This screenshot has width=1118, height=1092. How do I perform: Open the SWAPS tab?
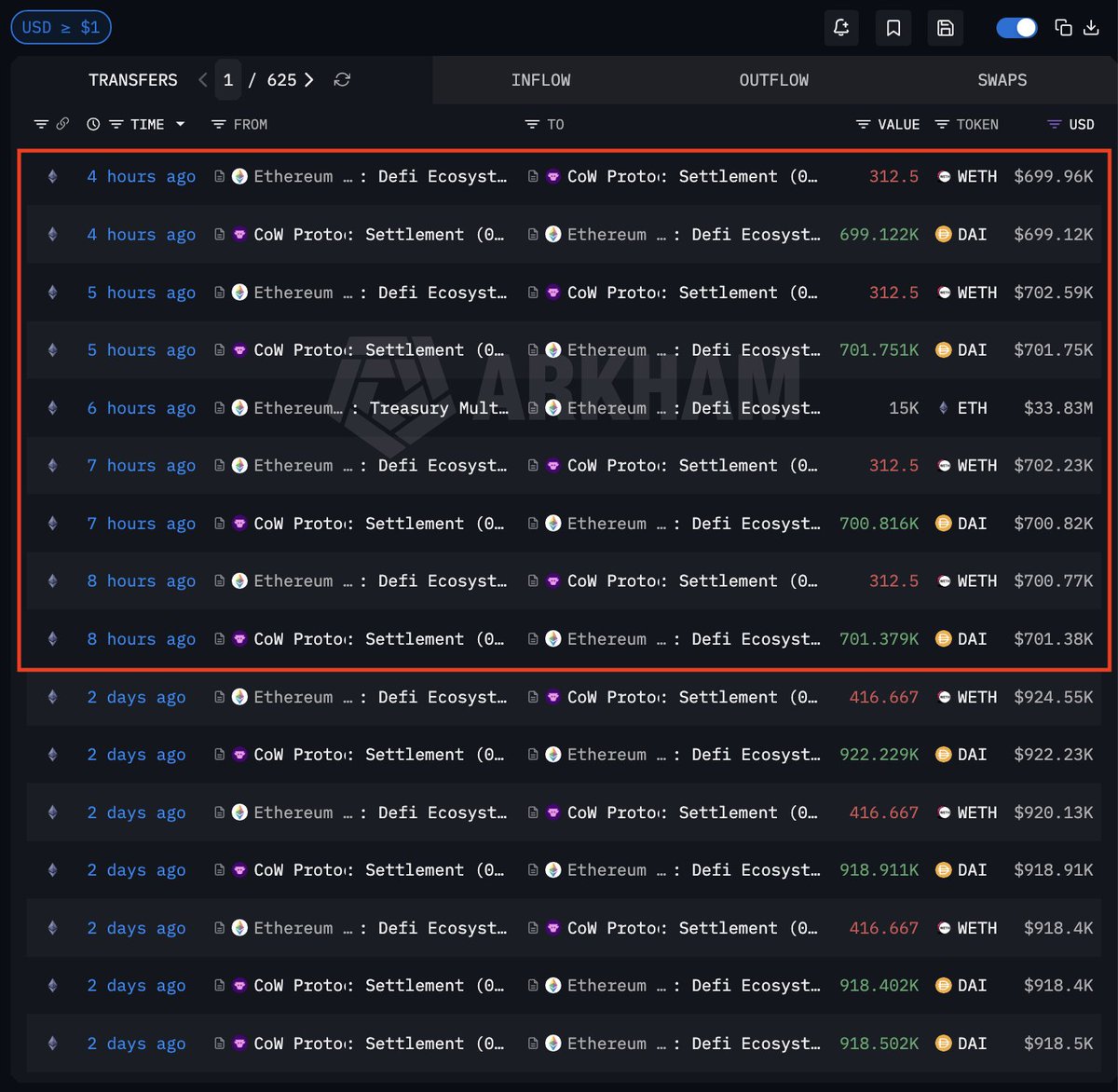[1002, 80]
